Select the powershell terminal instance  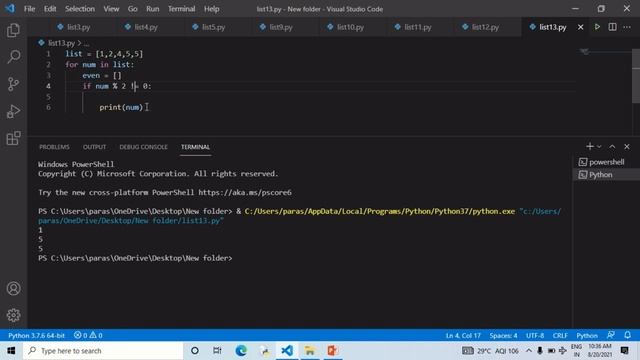click(x=606, y=162)
